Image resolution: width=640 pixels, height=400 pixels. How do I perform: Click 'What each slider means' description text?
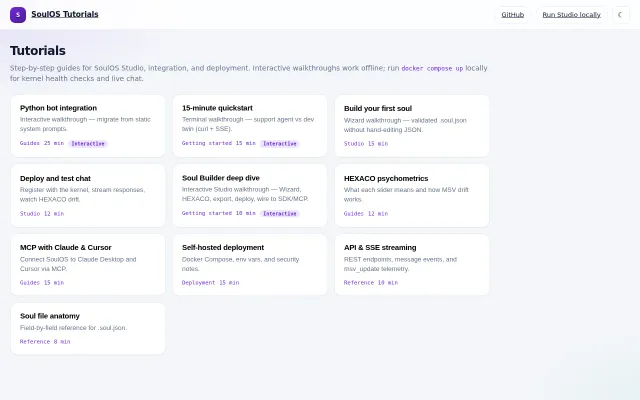(x=406, y=194)
